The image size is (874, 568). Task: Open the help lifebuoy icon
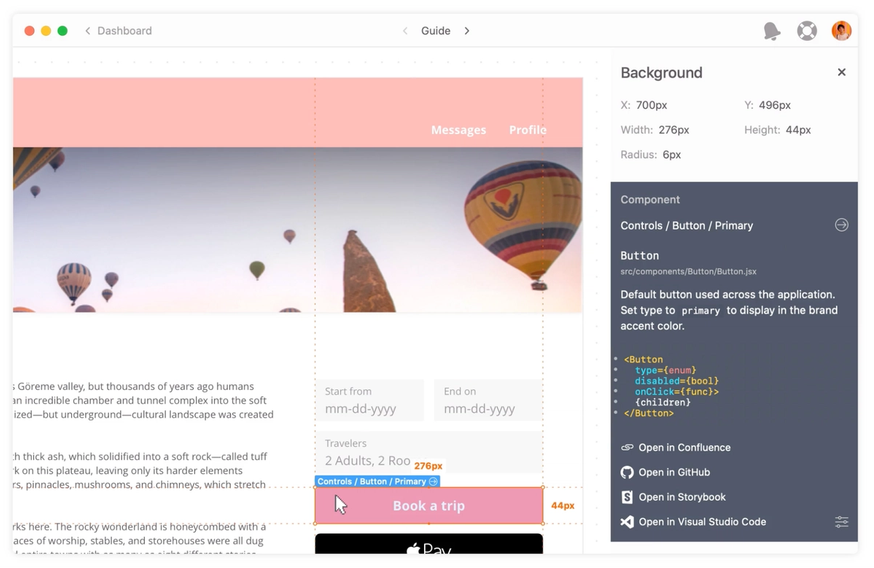point(807,31)
